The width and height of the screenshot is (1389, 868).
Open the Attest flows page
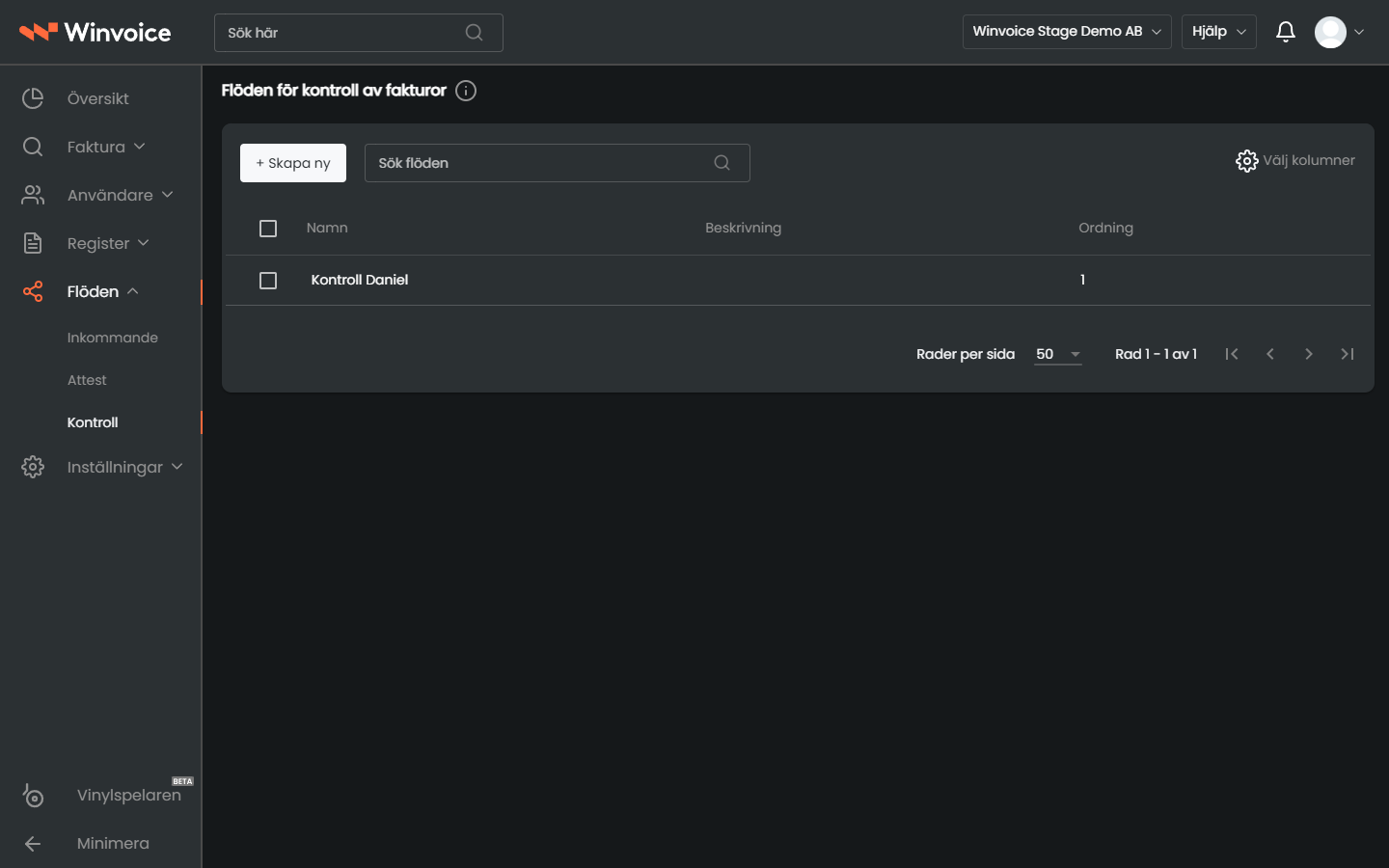click(87, 380)
